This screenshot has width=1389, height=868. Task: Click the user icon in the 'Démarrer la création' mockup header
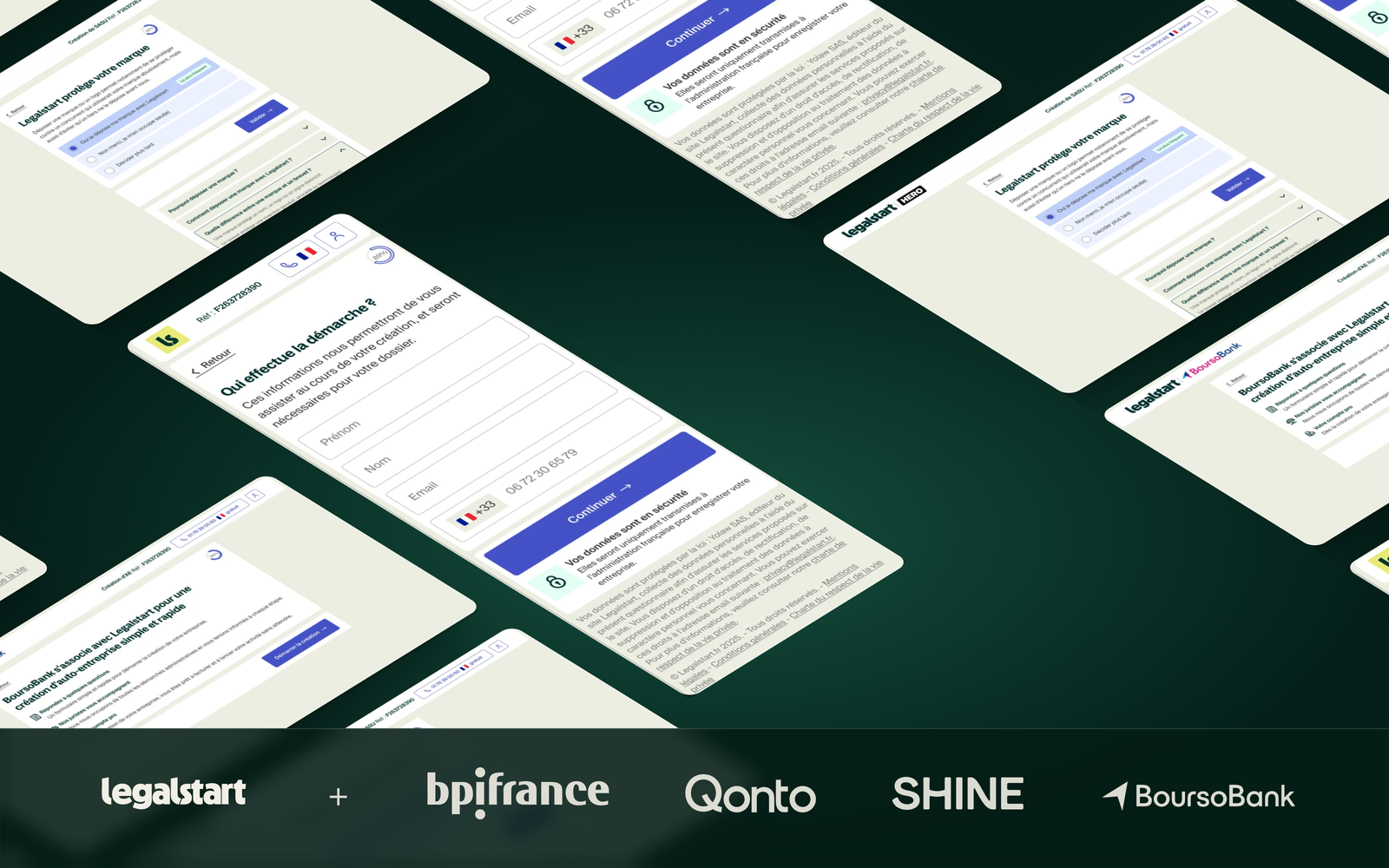click(x=254, y=495)
